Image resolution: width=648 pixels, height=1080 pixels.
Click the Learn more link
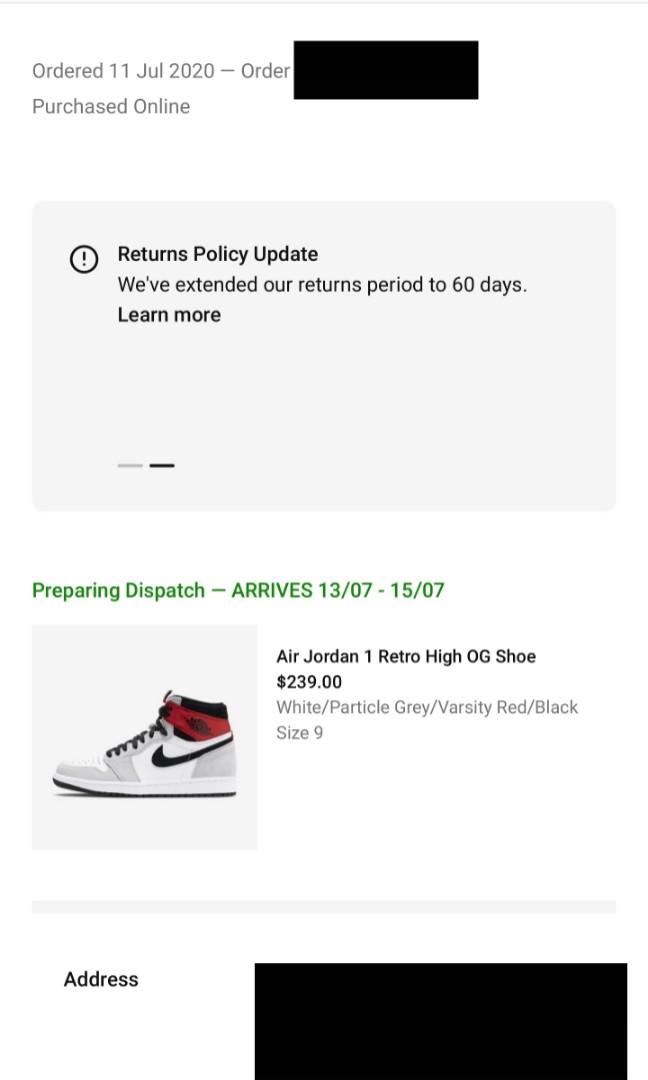(169, 314)
